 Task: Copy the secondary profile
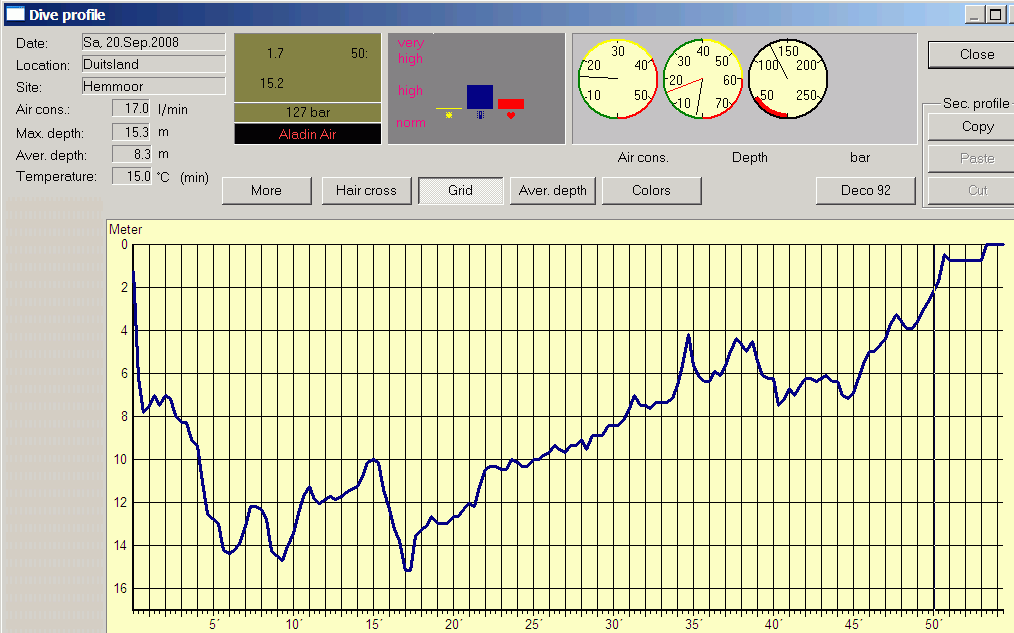[x=971, y=127]
